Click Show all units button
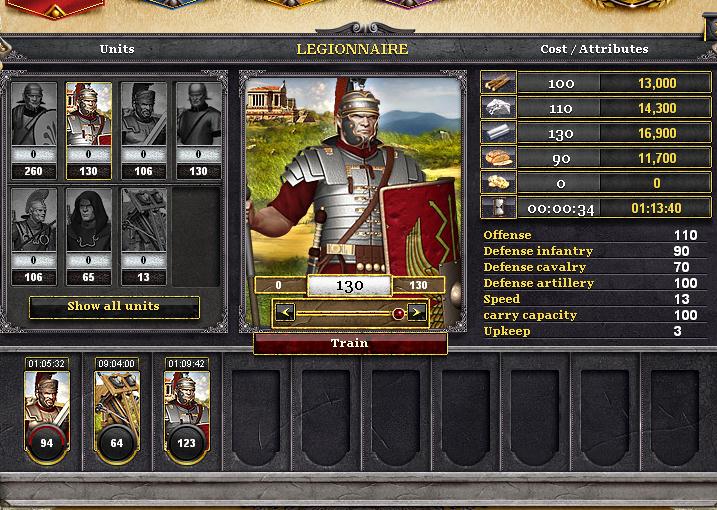Viewport: 717px width, 510px height. click(x=114, y=306)
